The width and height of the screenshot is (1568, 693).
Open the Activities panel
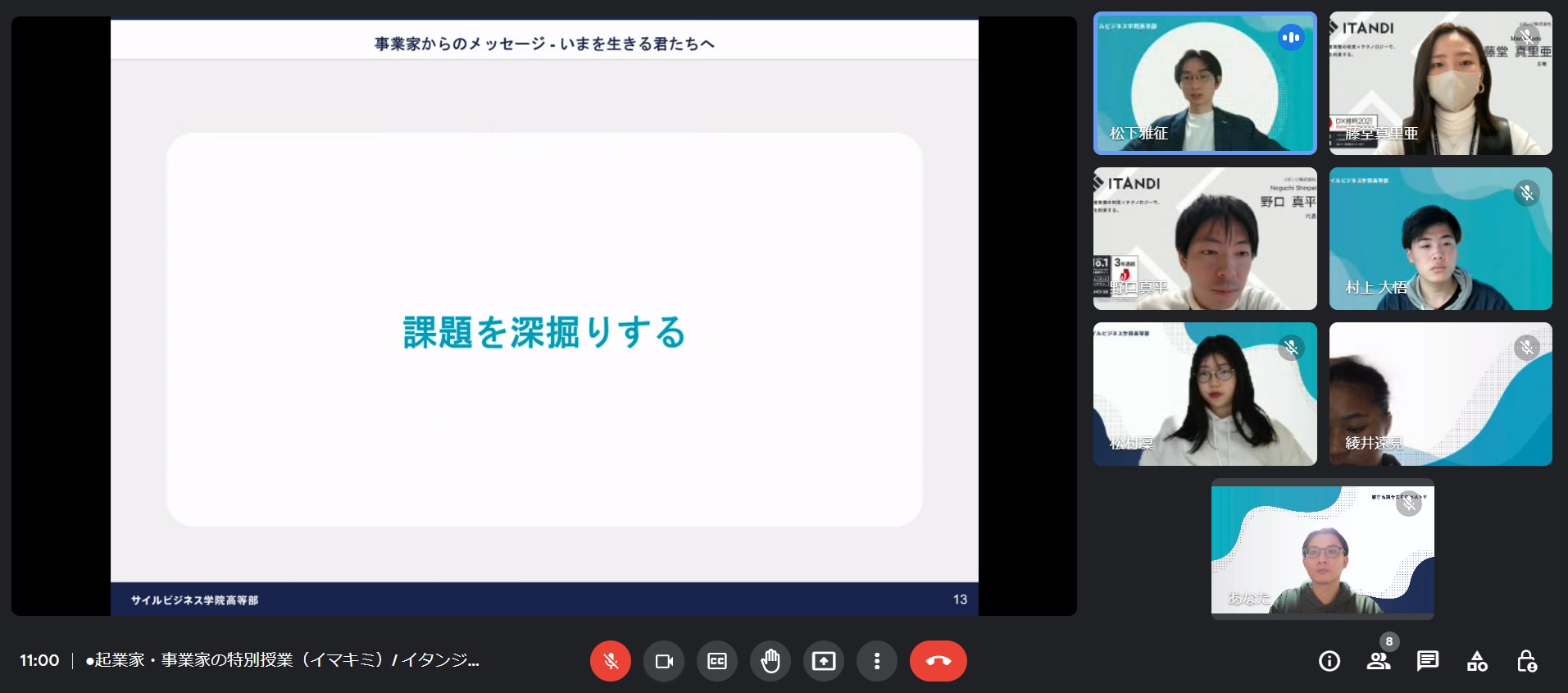pyautogui.click(x=1477, y=661)
